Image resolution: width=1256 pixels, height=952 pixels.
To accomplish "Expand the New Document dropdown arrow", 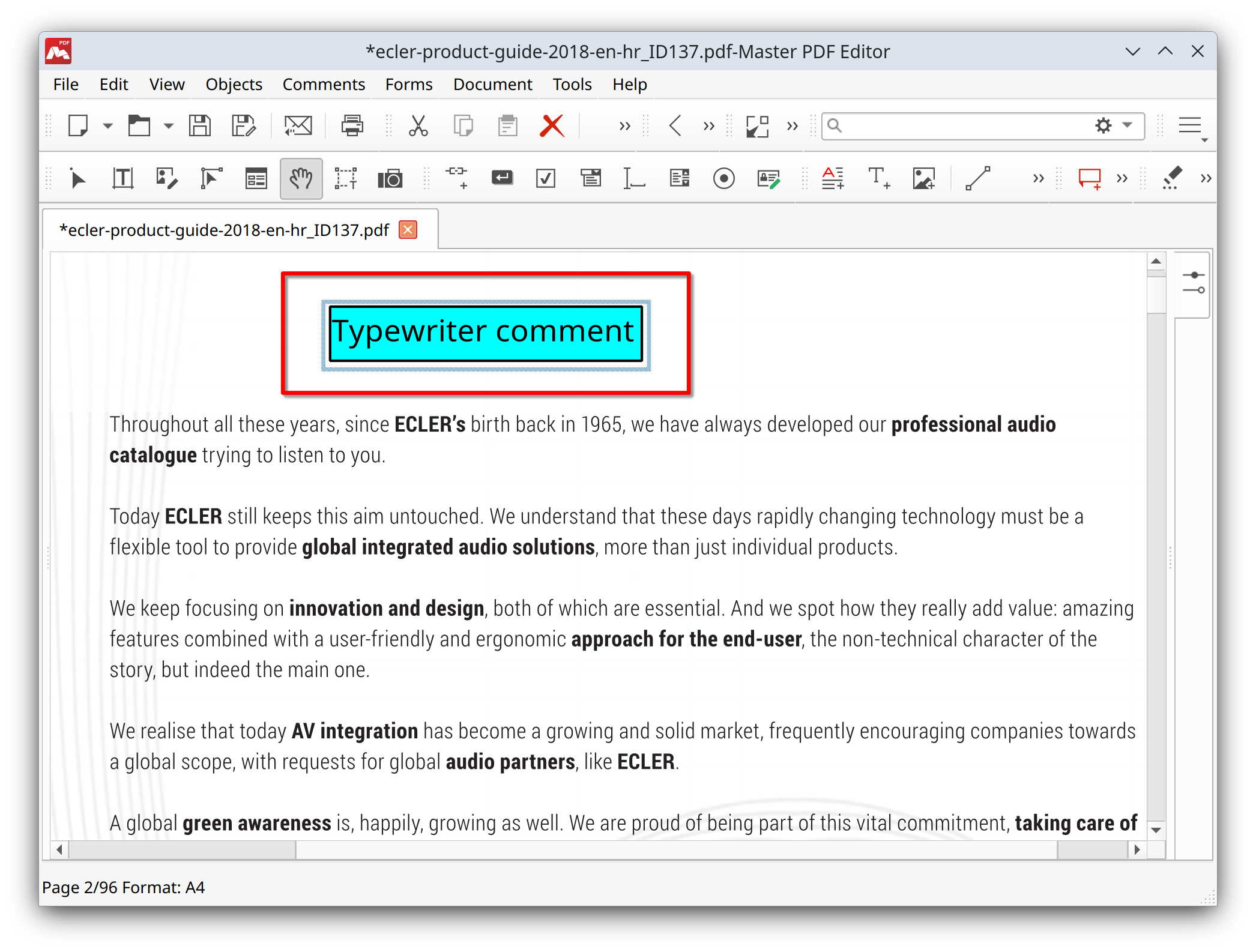I will 108,125.
